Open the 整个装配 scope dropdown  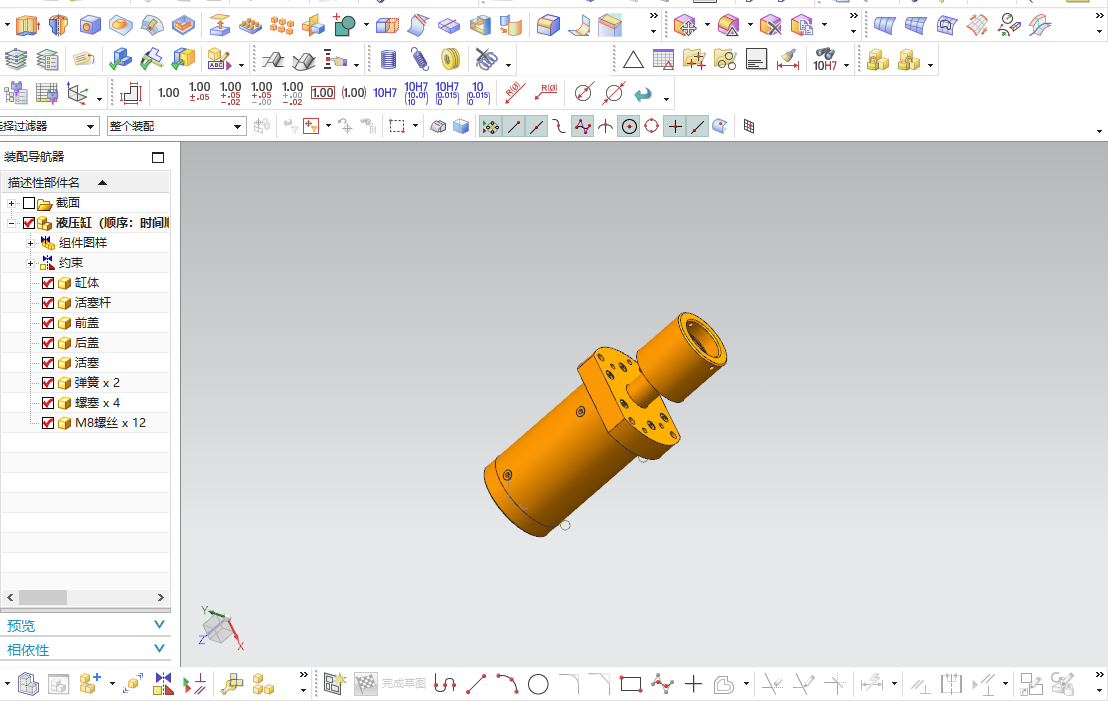[176, 126]
